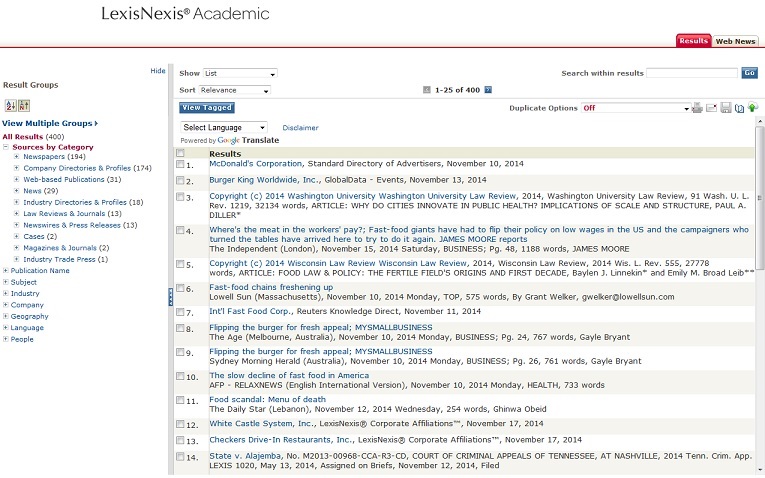
Task: Expand the Newspapers (194) category
Action: click(x=16, y=157)
